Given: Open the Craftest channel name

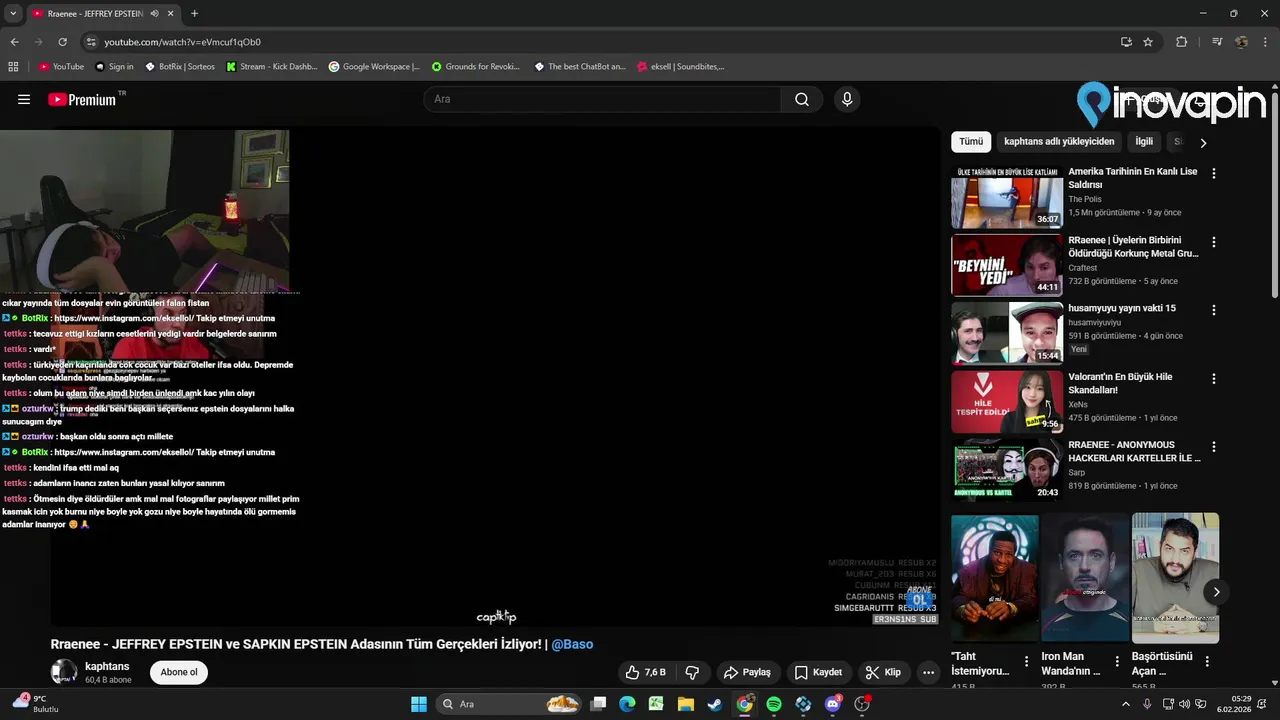Looking at the screenshot, I should 1082,268.
